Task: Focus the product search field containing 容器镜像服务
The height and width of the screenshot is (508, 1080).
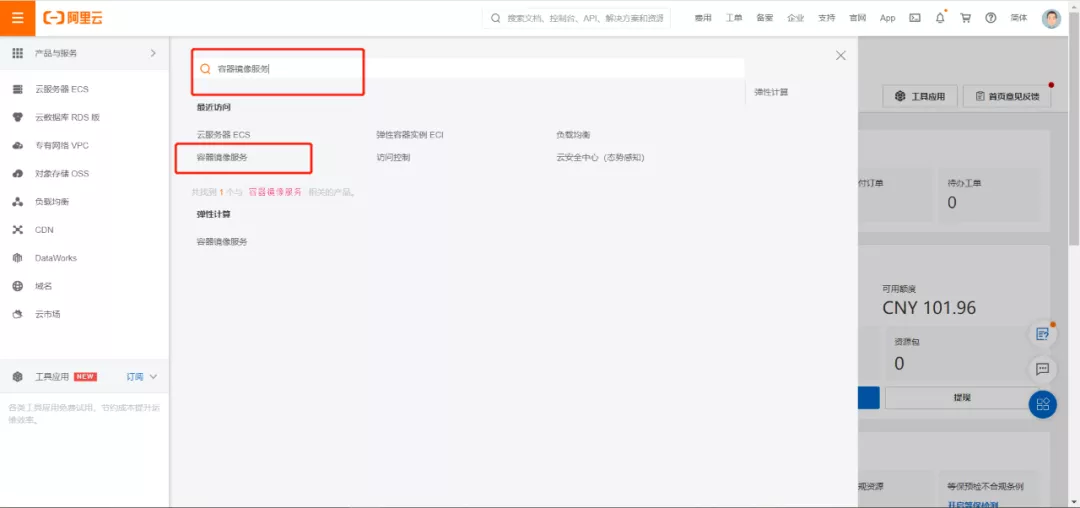Action: coord(468,69)
